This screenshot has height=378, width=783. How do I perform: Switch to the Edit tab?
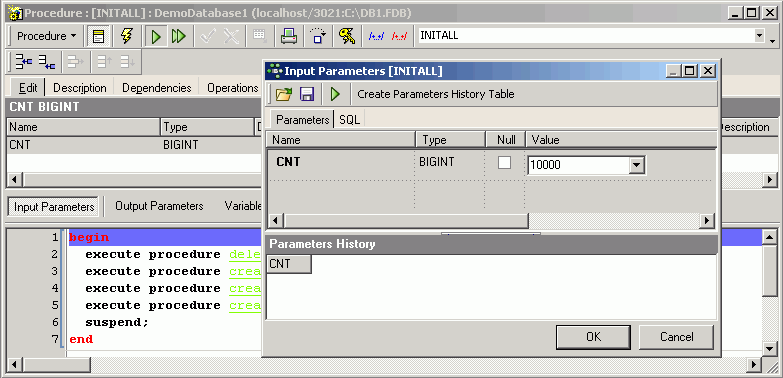click(x=28, y=88)
